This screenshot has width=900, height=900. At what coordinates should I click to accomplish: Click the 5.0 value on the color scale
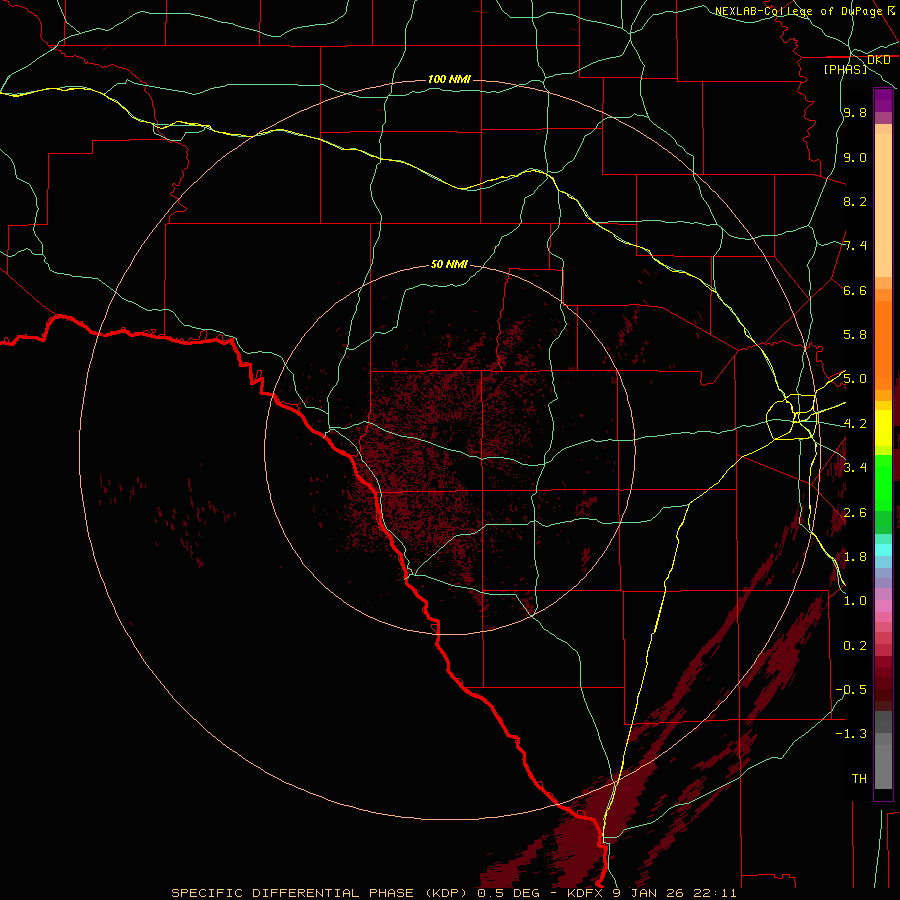coord(855,379)
